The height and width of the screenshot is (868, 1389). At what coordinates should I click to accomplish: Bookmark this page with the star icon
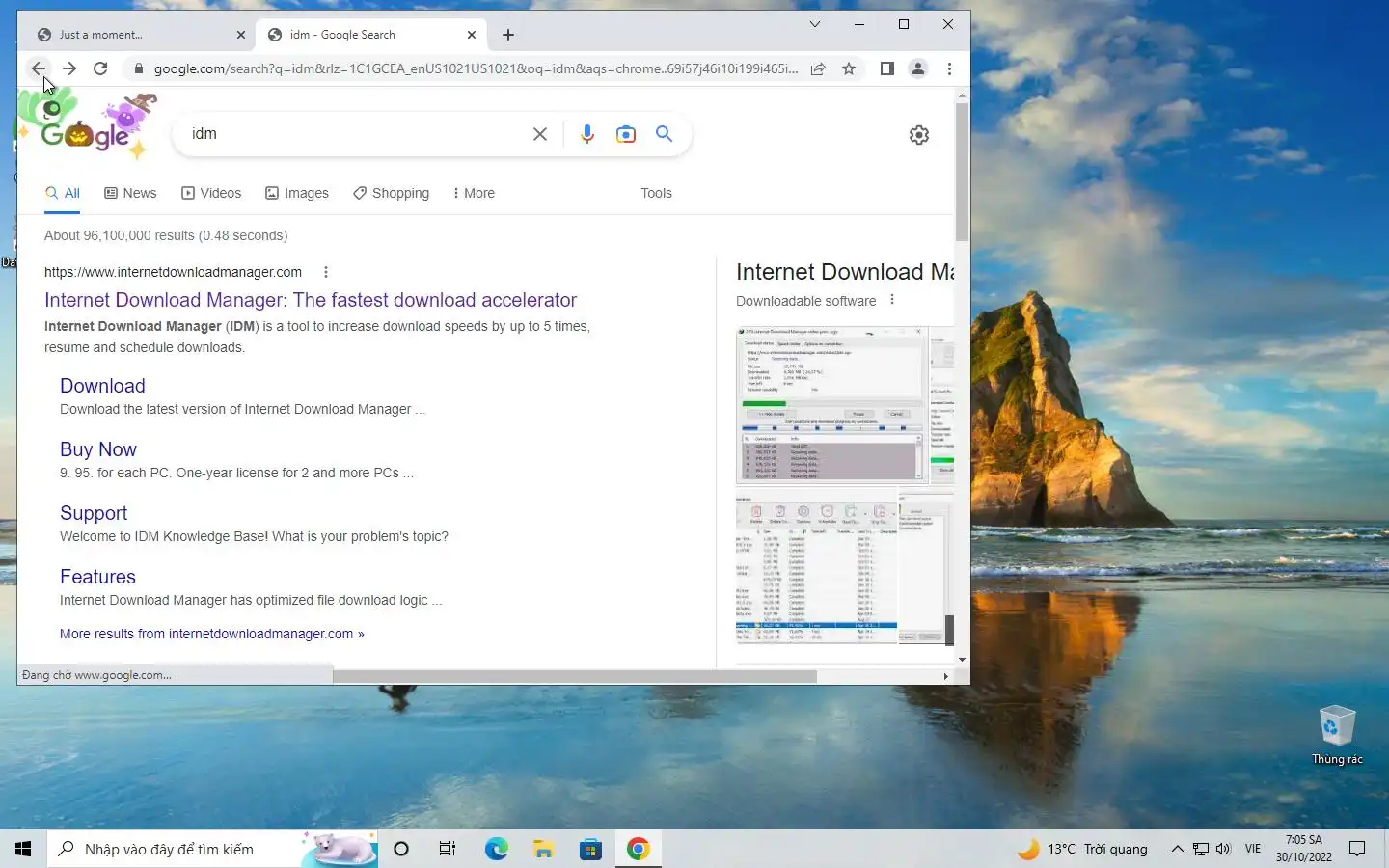click(849, 68)
